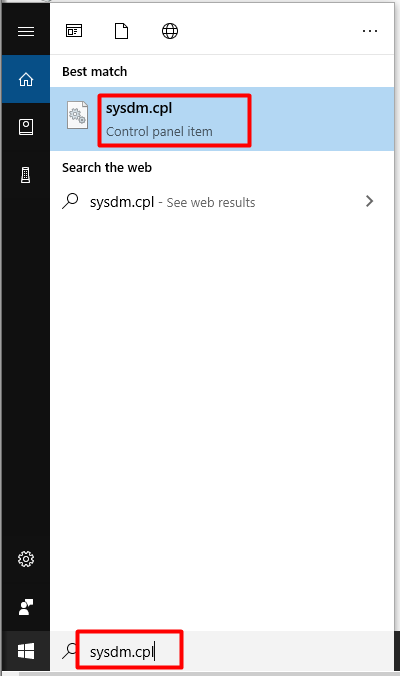Click the magnifier icon in search box
The height and width of the screenshot is (676, 400).
pos(69,651)
